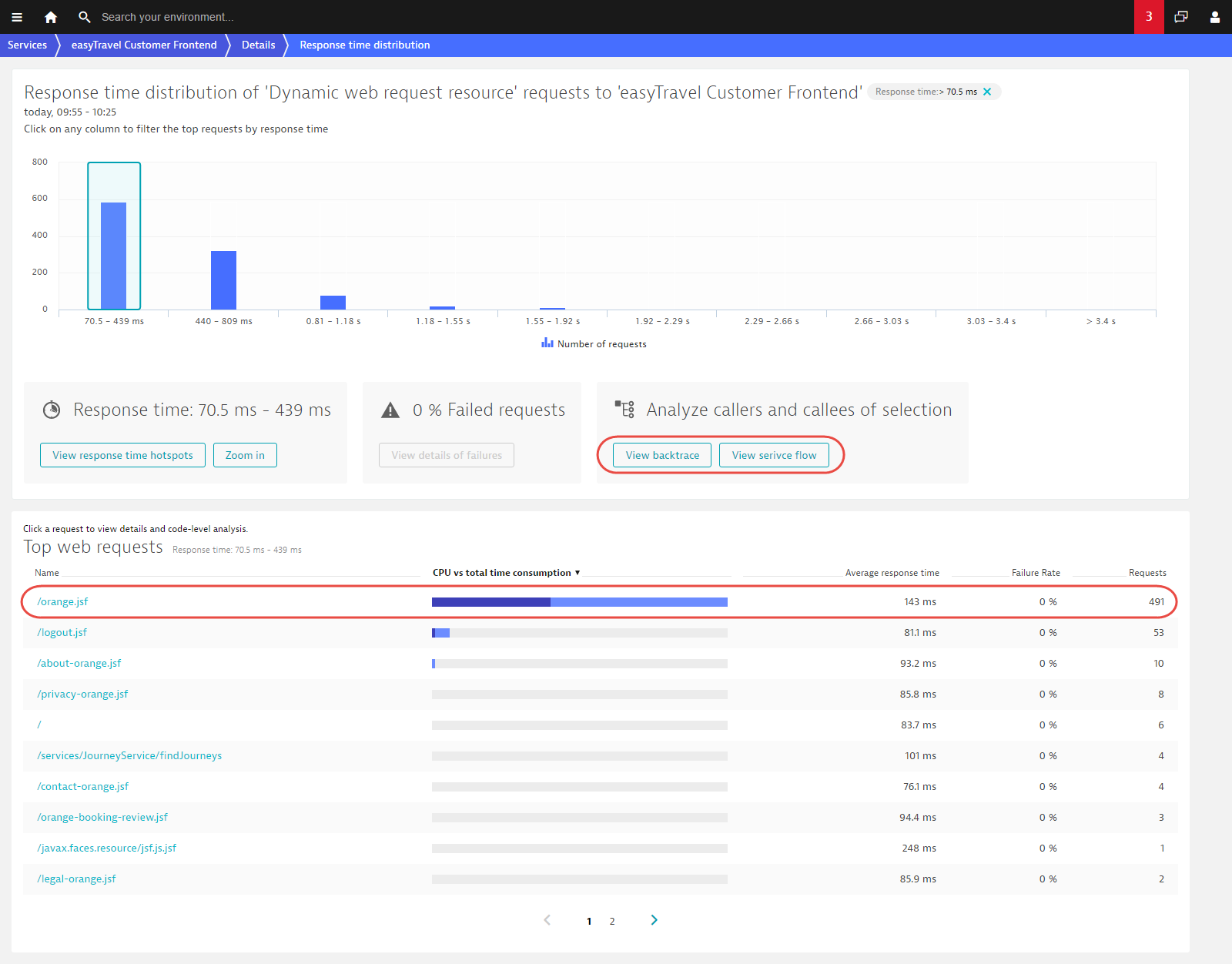Remove the Response time filter chip
This screenshot has width=1232, height=964.
pos(987,92)
